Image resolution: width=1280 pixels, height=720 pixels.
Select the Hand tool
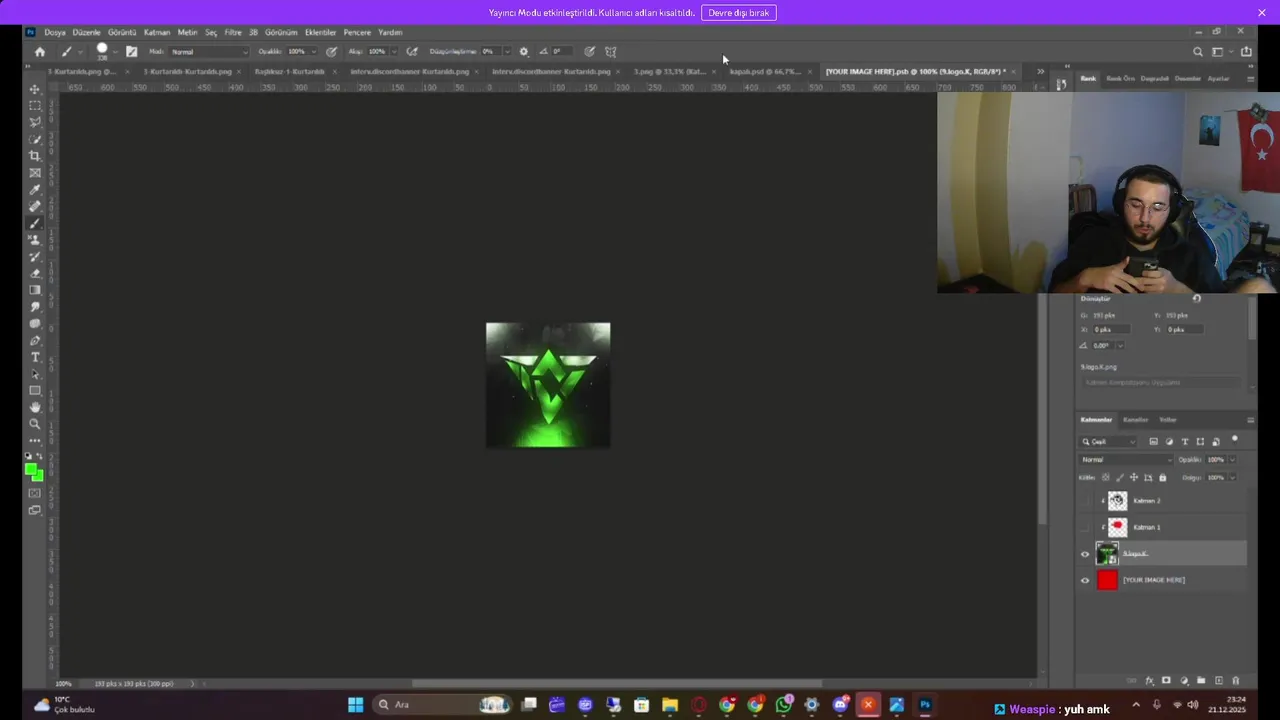[x=35, y=407]
